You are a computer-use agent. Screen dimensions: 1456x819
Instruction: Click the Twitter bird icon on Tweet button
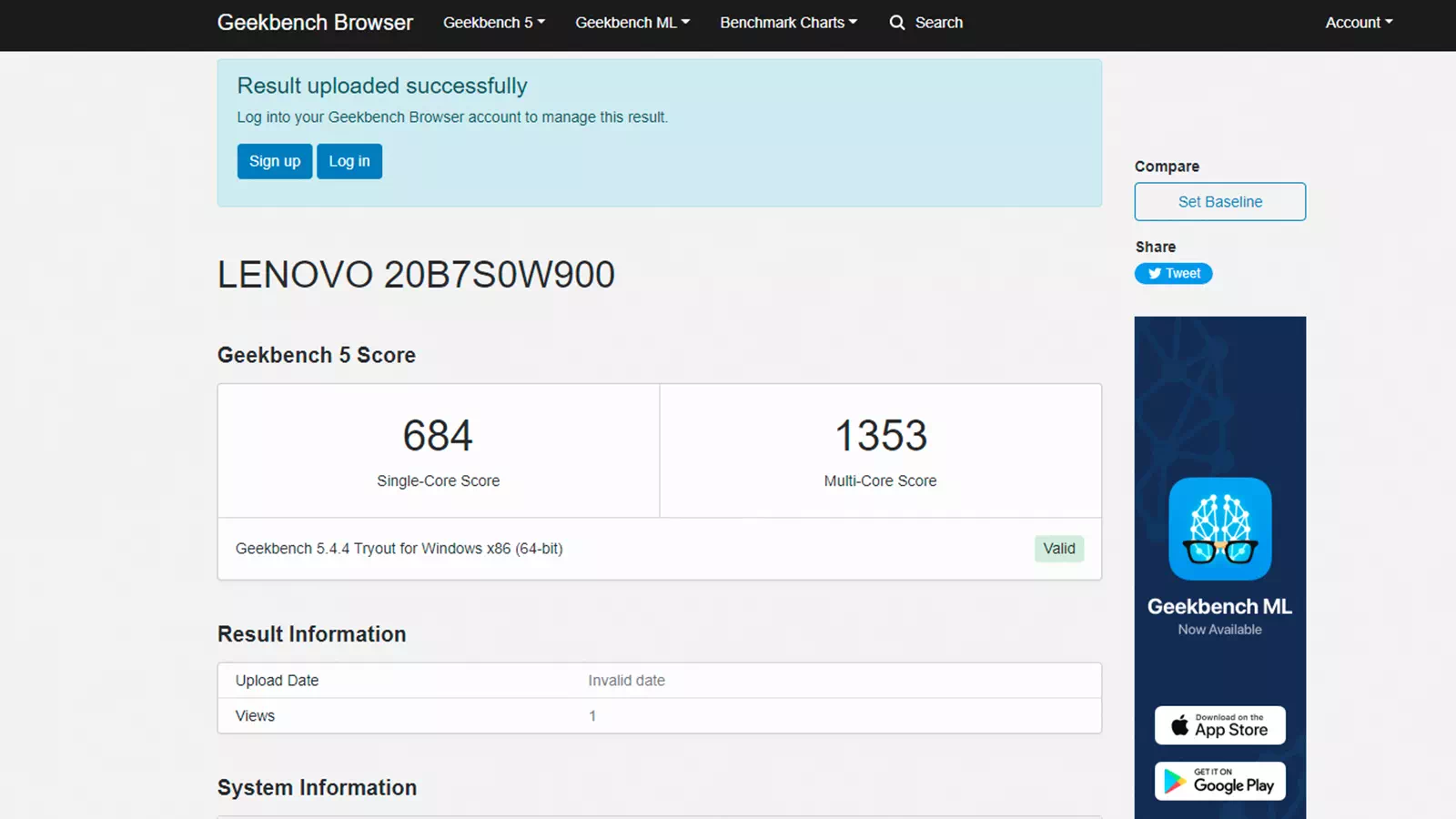click(1154, 273)
